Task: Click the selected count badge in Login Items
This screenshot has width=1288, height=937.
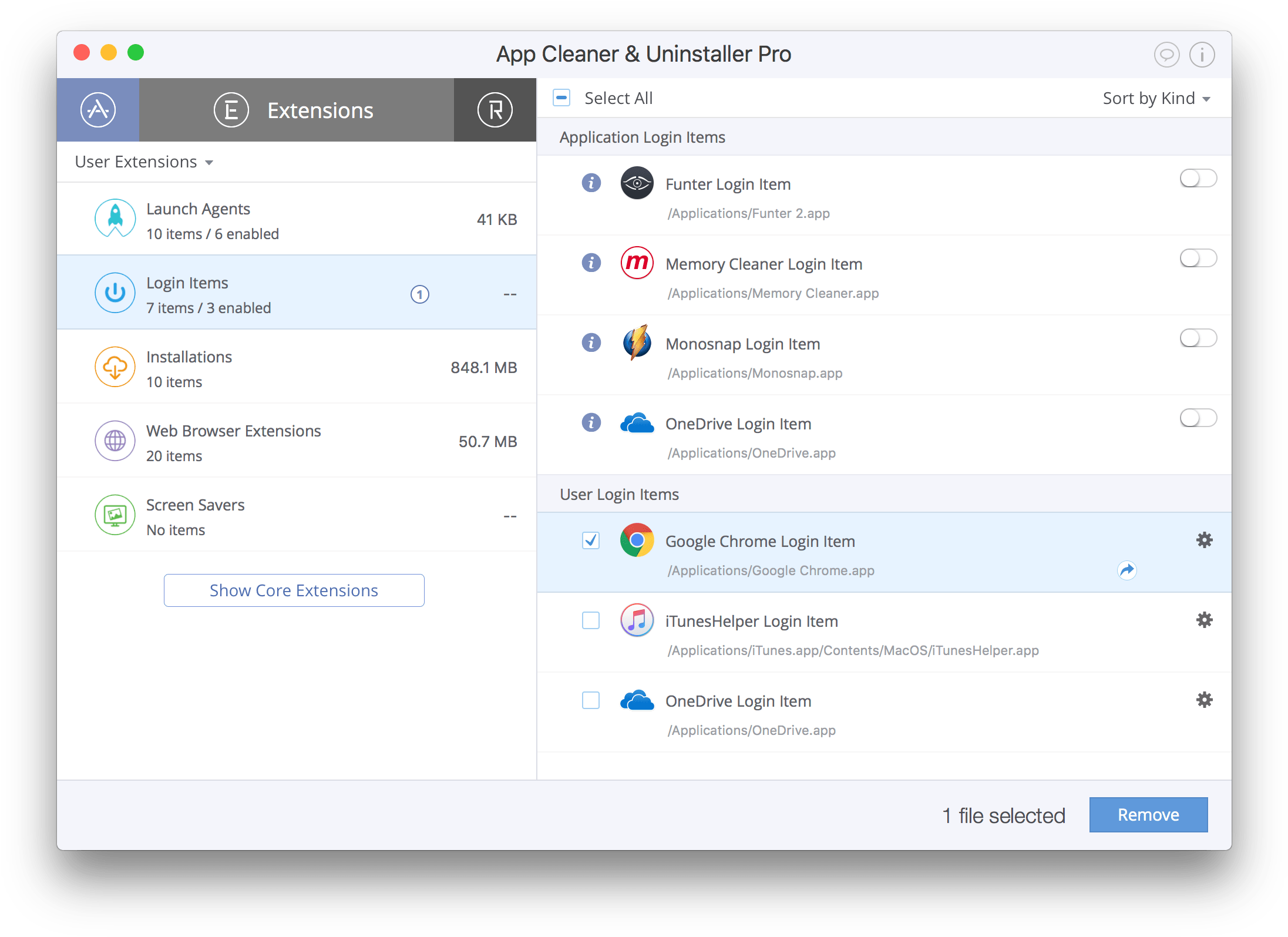Action: point(419,294)
